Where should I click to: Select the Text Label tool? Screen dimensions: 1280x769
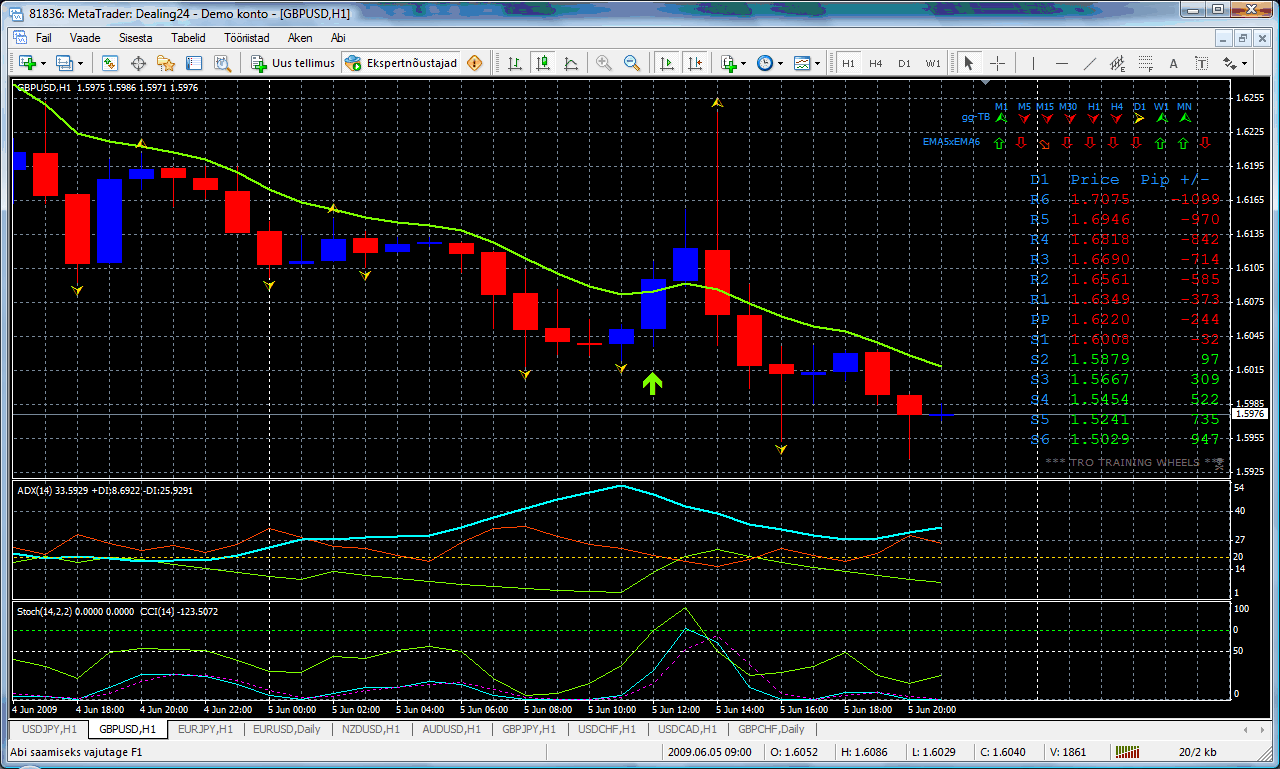[1202, 63]
